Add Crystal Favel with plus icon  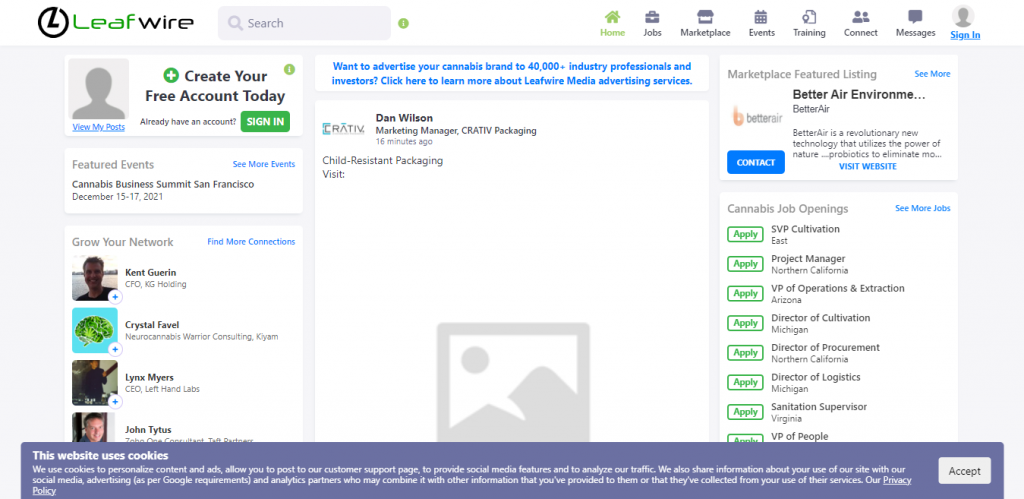pyautogui.click(x=115, y=349)
